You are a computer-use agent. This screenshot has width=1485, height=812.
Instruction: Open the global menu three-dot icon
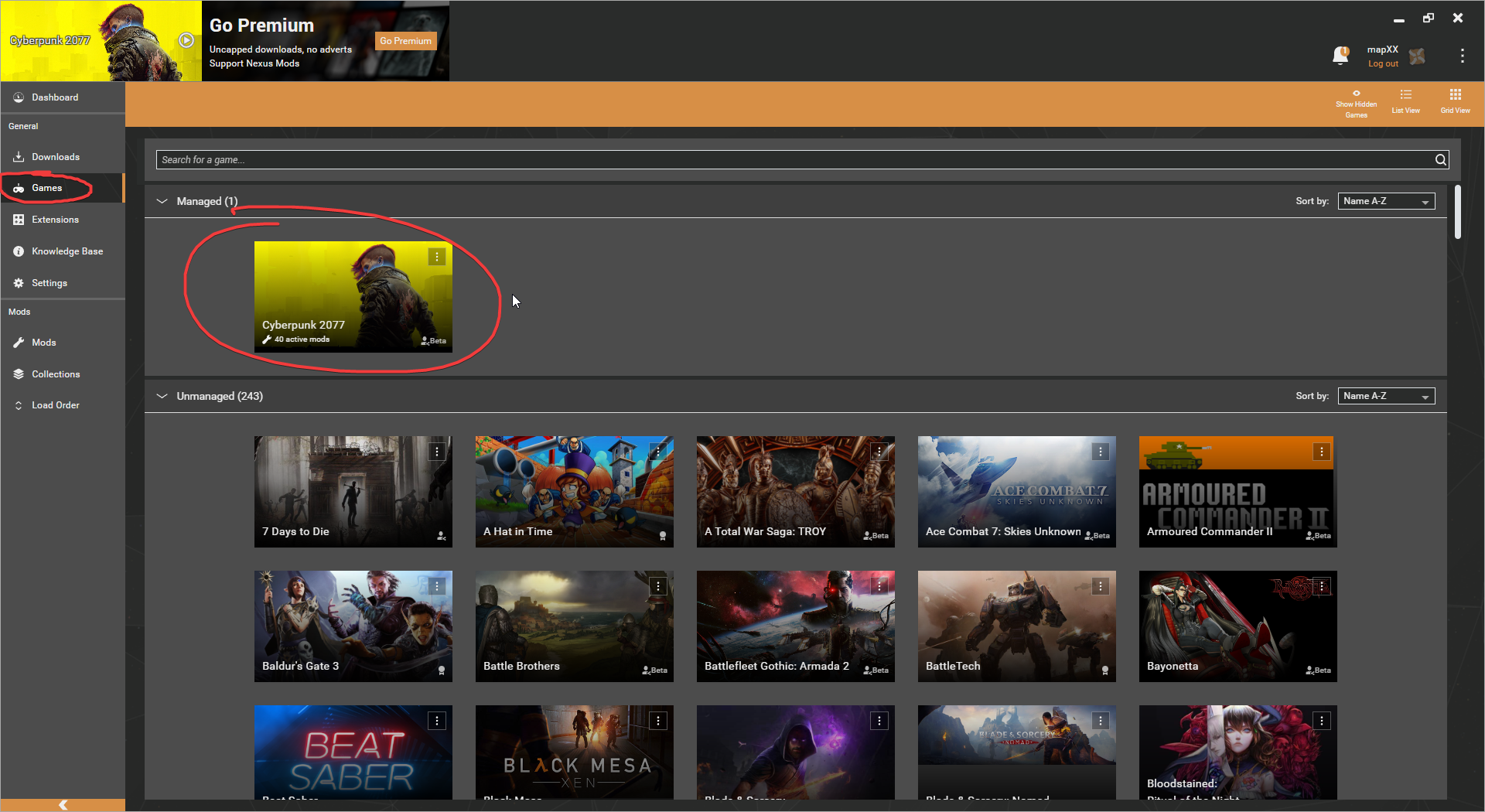coord(1462,56)
